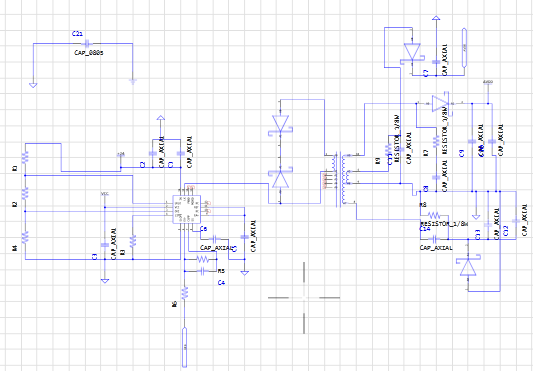Click the ground symbol at C21's left end
The image size is (533, 371).
[33, 85]
